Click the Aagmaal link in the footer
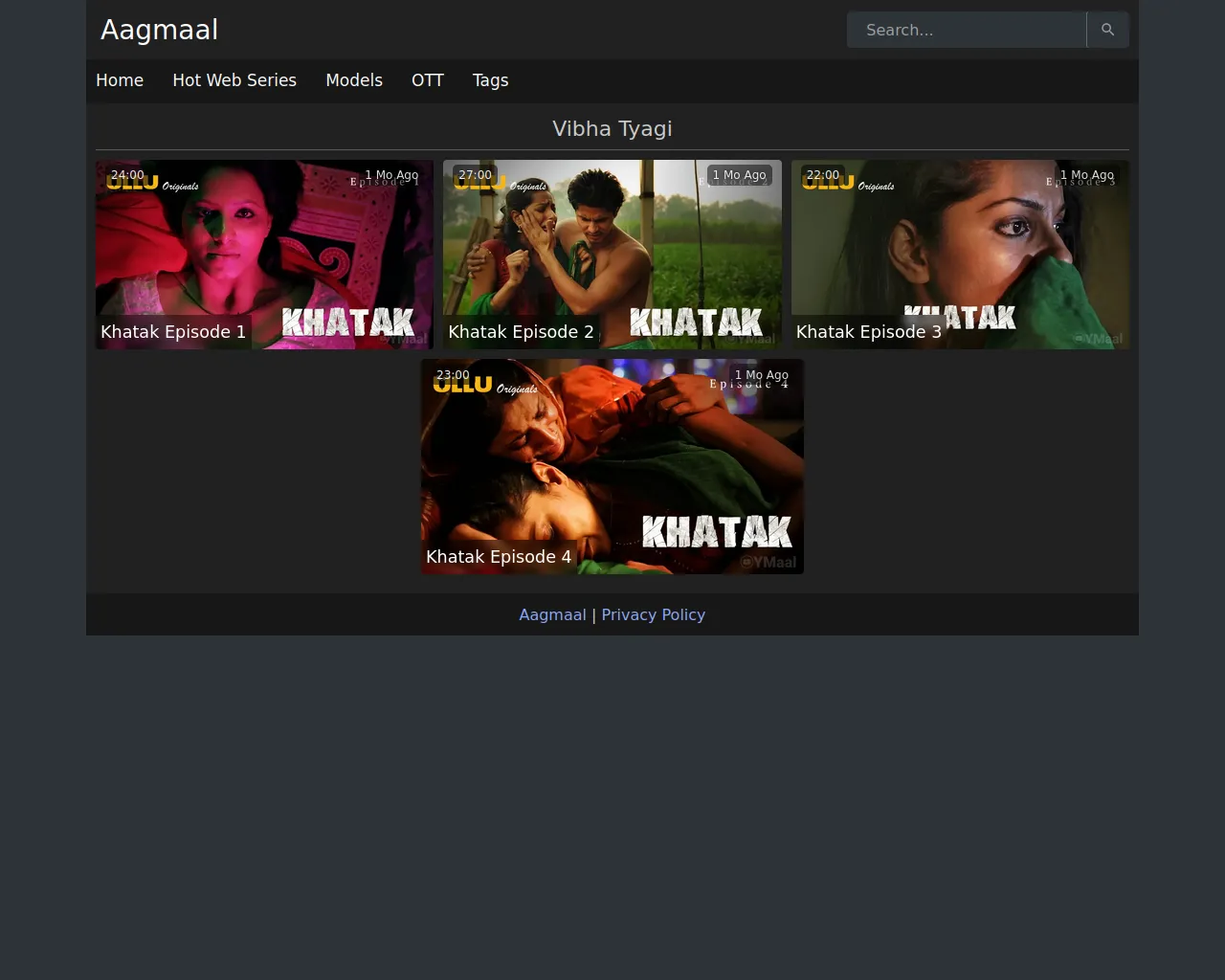This screenshot has height=980, width=1225. 552,614
